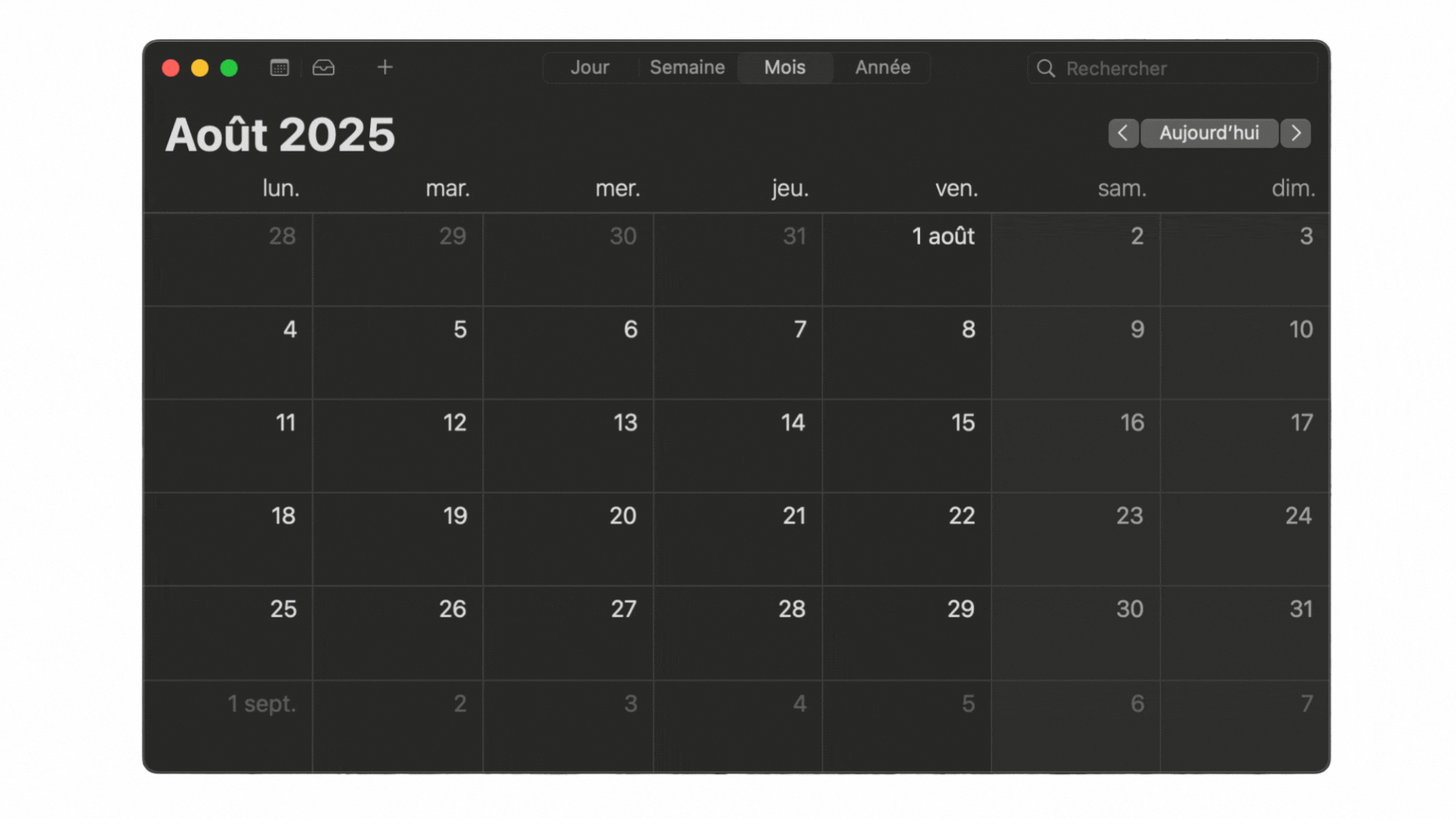1456x819 pixels.
Task: Click the magnifying glass search icon
Action: [x=1046, y=69]
